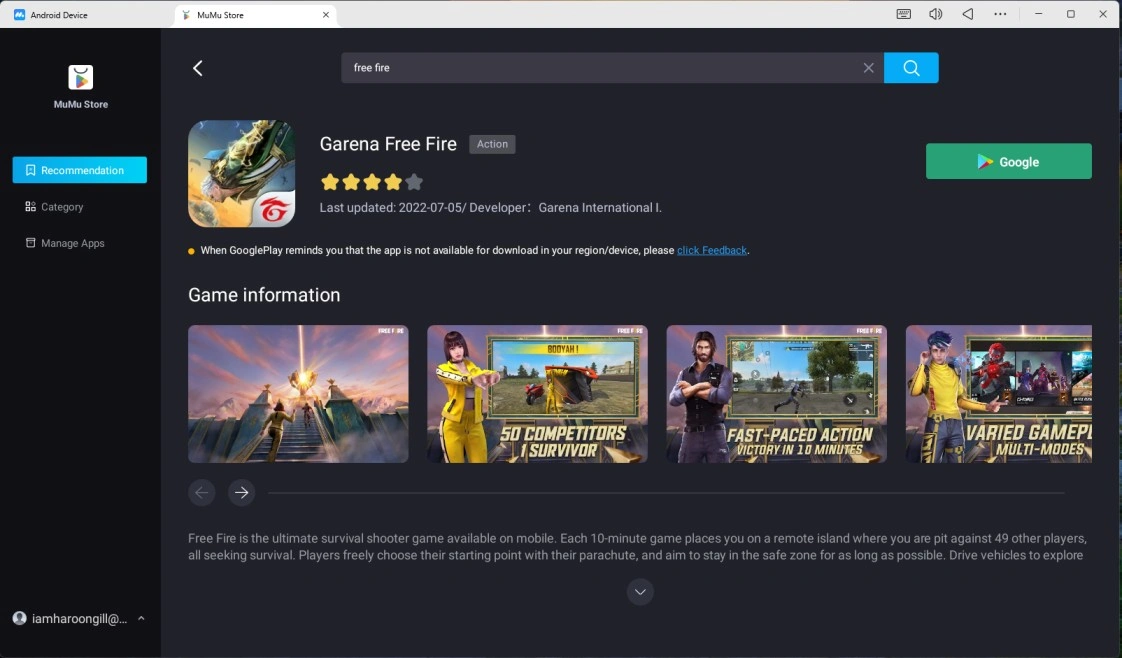Click the back arrow above the app details
This screenshot has width=1122, height=658.
tap(197, 67)
